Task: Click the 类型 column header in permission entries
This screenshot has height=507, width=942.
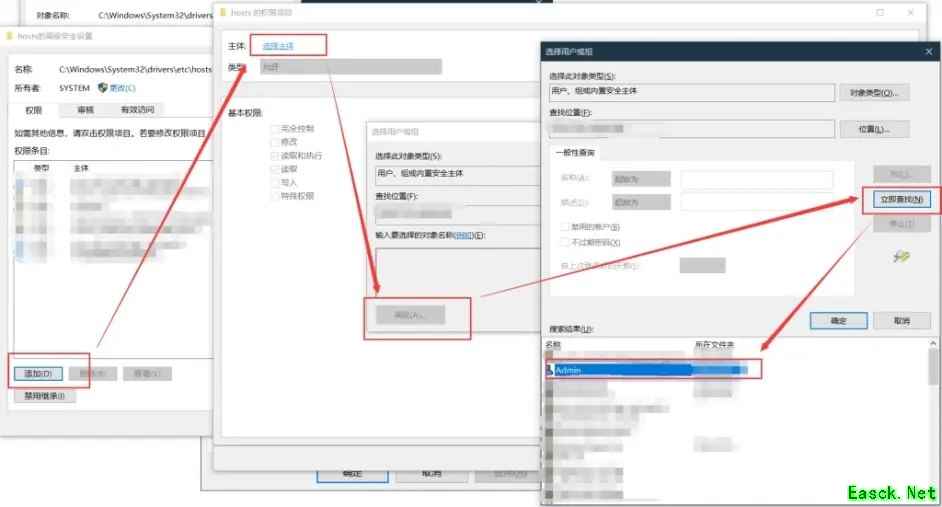Action: (41, 168)
